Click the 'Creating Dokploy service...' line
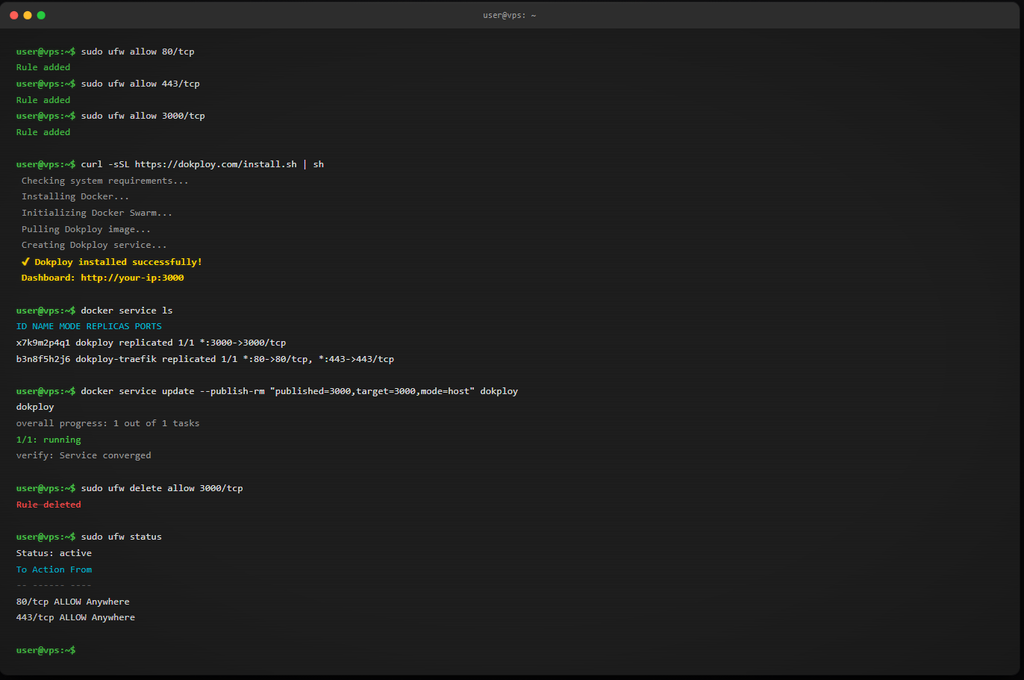 point(94,245)
